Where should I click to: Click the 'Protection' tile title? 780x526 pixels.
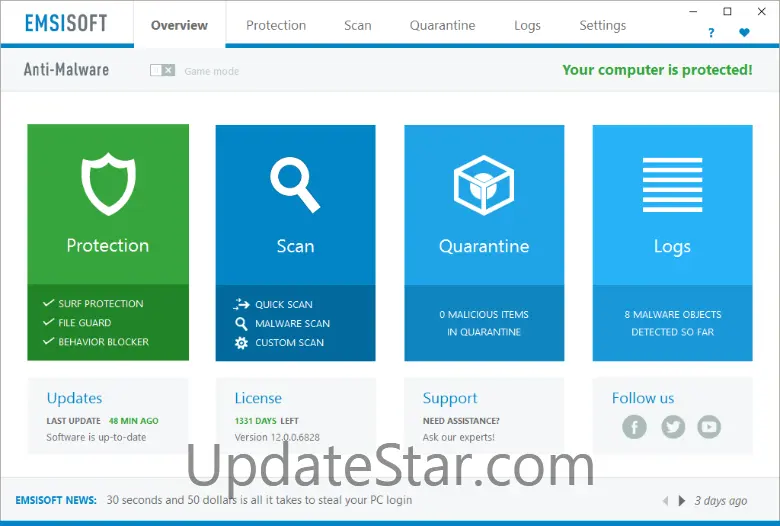pyautogui.click(x=108, y=245)
